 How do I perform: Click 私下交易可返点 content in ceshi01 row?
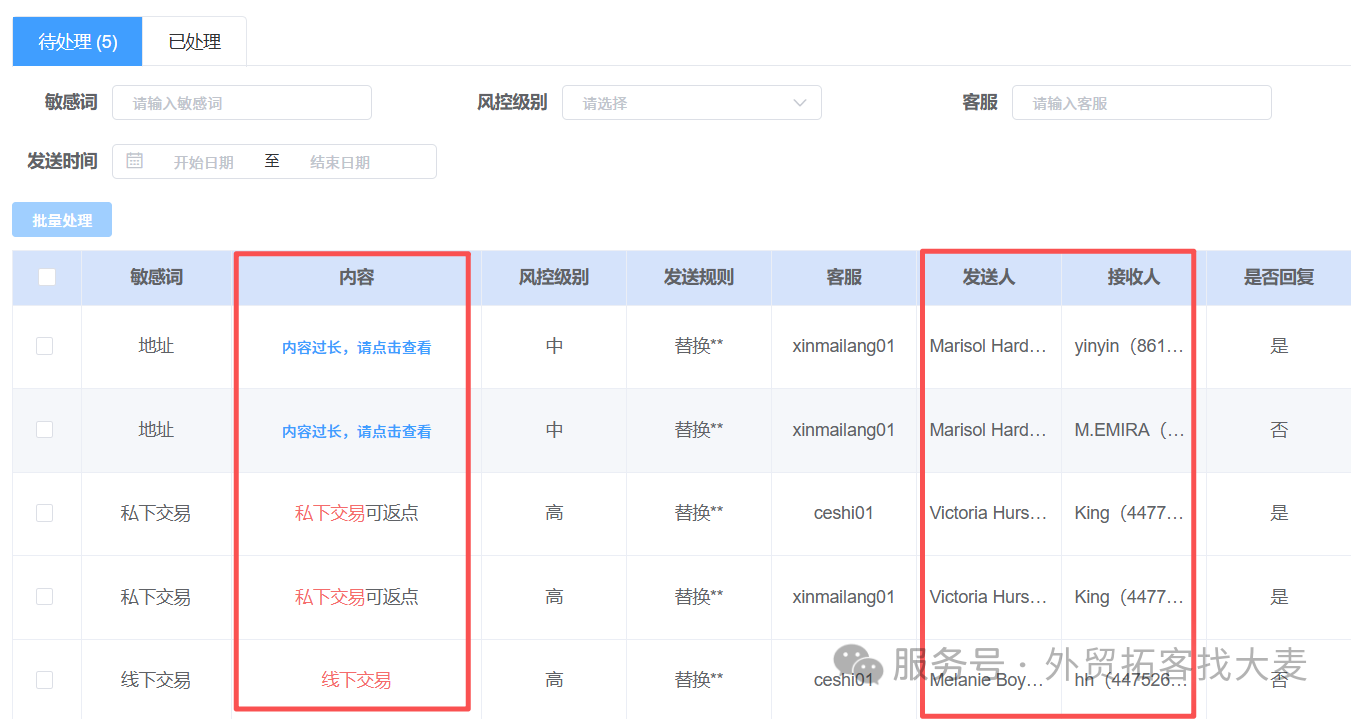coord(357,513)
